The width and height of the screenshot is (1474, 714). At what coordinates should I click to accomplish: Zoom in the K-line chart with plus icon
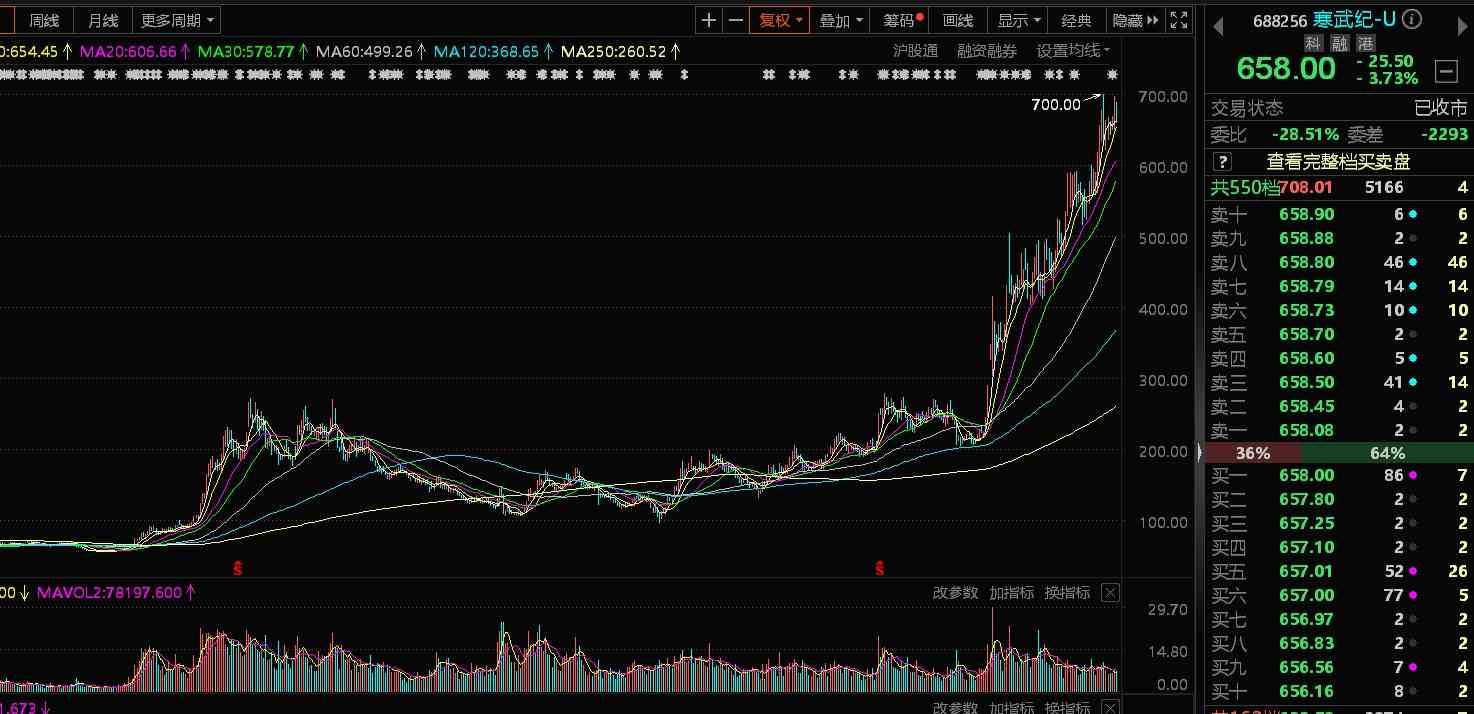(709, 20)
